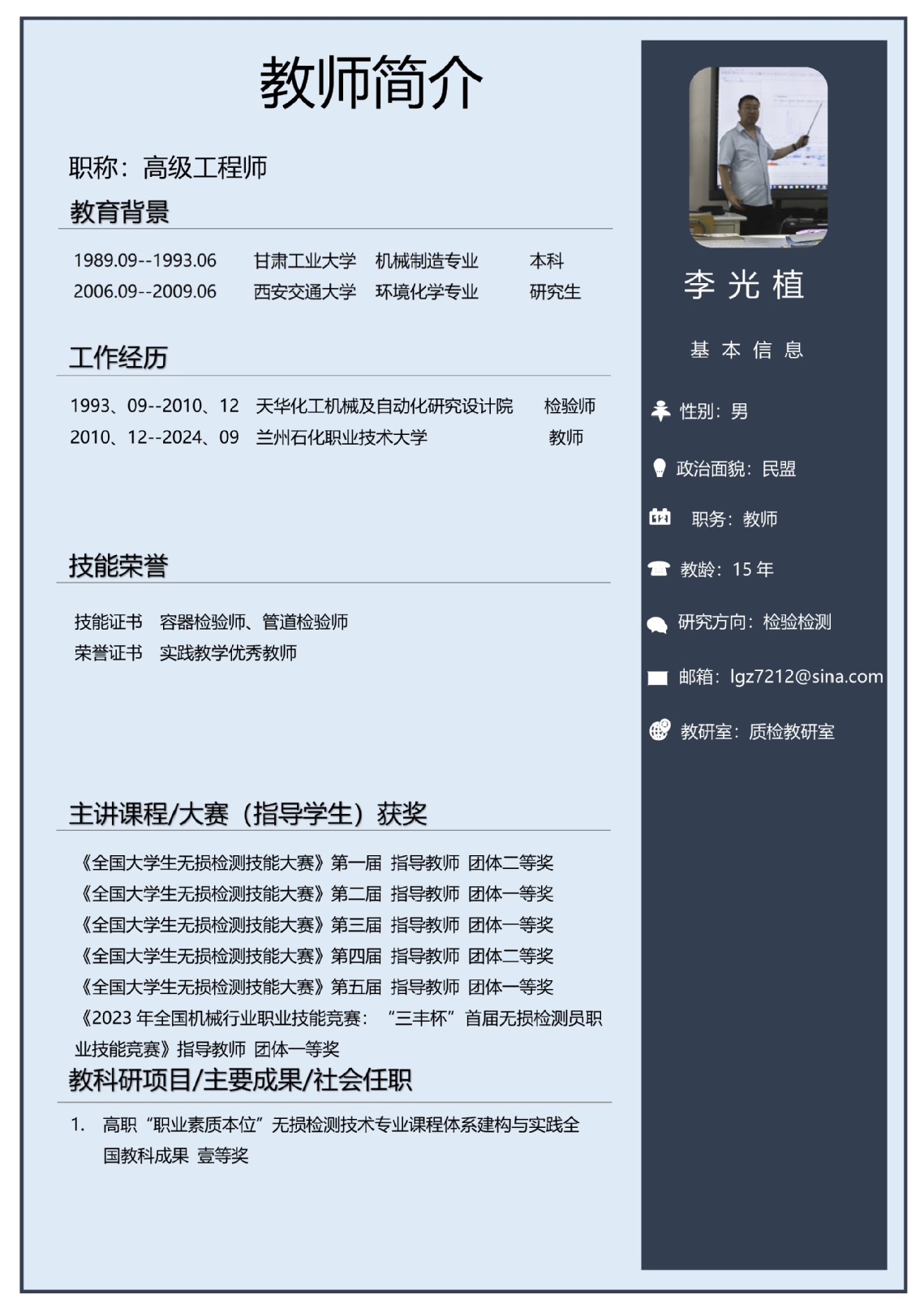The image size is (924, 1308).
Task: Click the 兰州石化职业技术大学 work entry
Action: (x=342, y=437)
